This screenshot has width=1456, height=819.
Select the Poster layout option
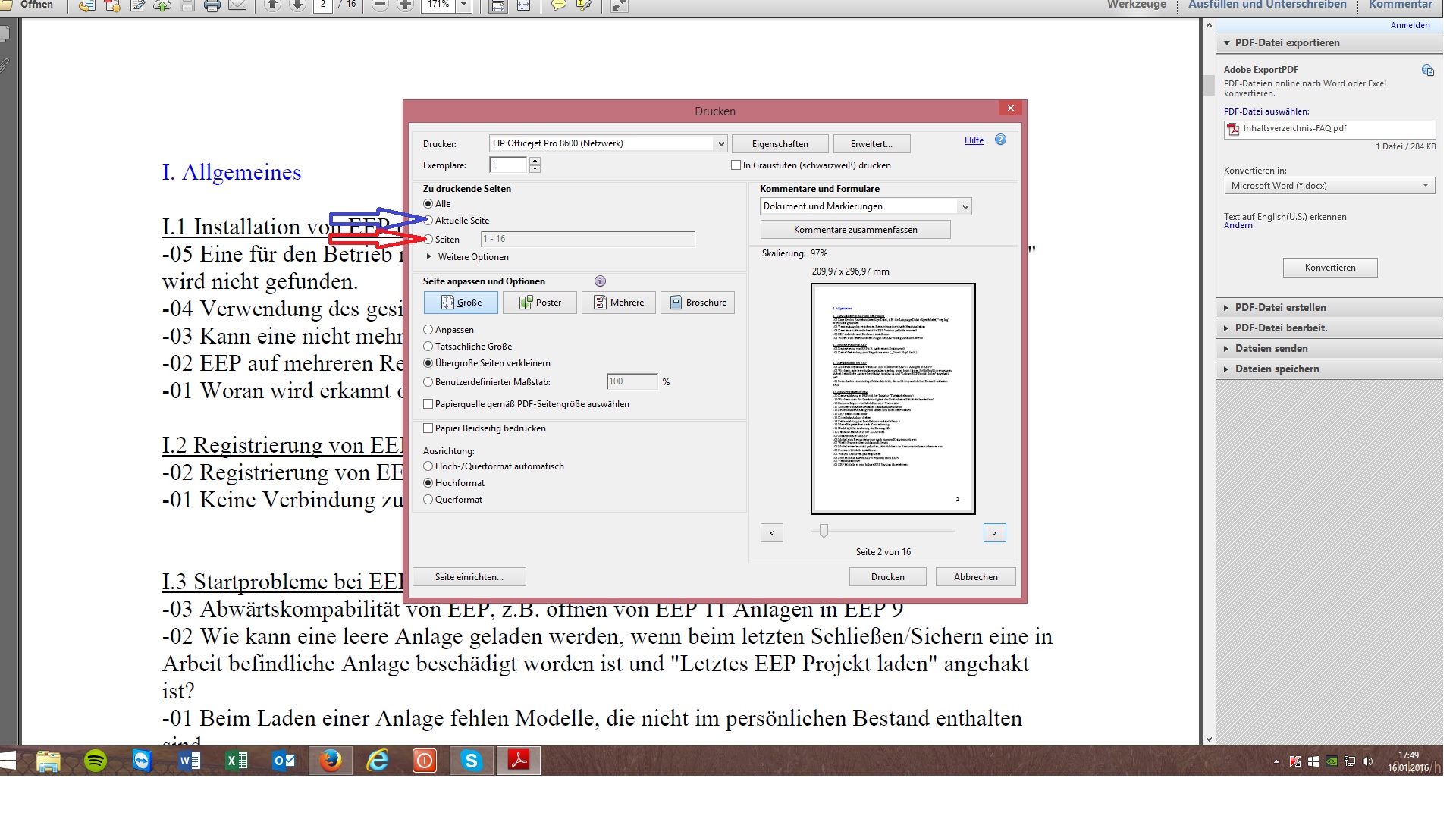pos(540,303)
